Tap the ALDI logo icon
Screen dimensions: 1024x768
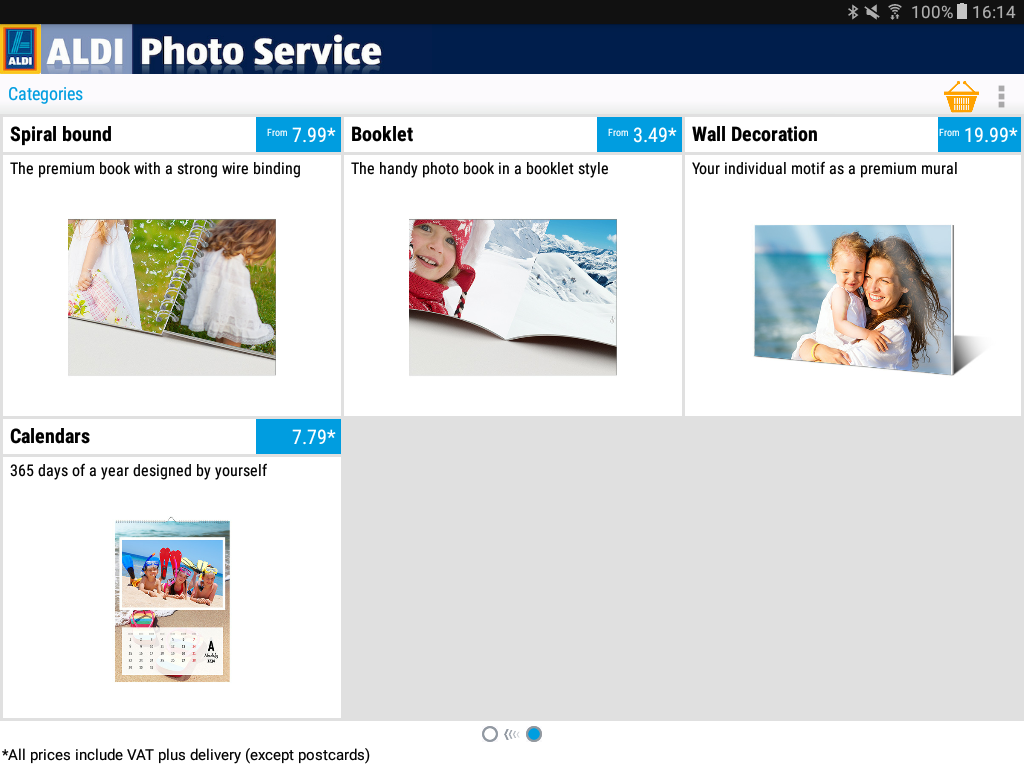coord(20,50)
